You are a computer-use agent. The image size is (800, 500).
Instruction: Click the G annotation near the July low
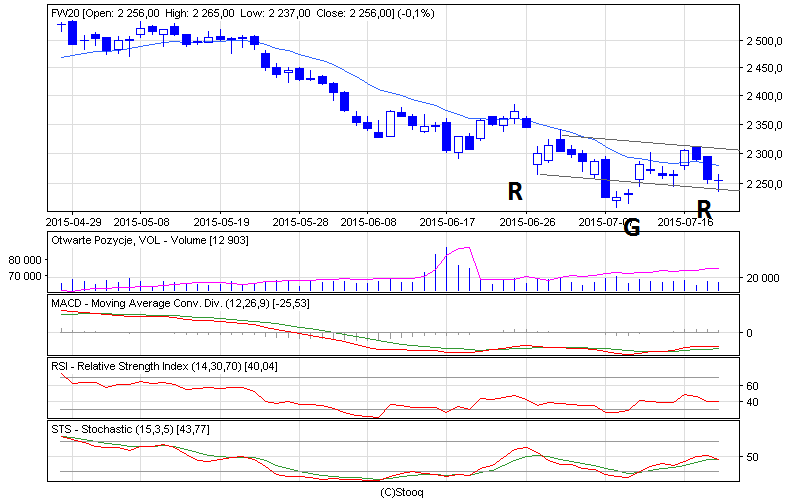tap(632, 228)
